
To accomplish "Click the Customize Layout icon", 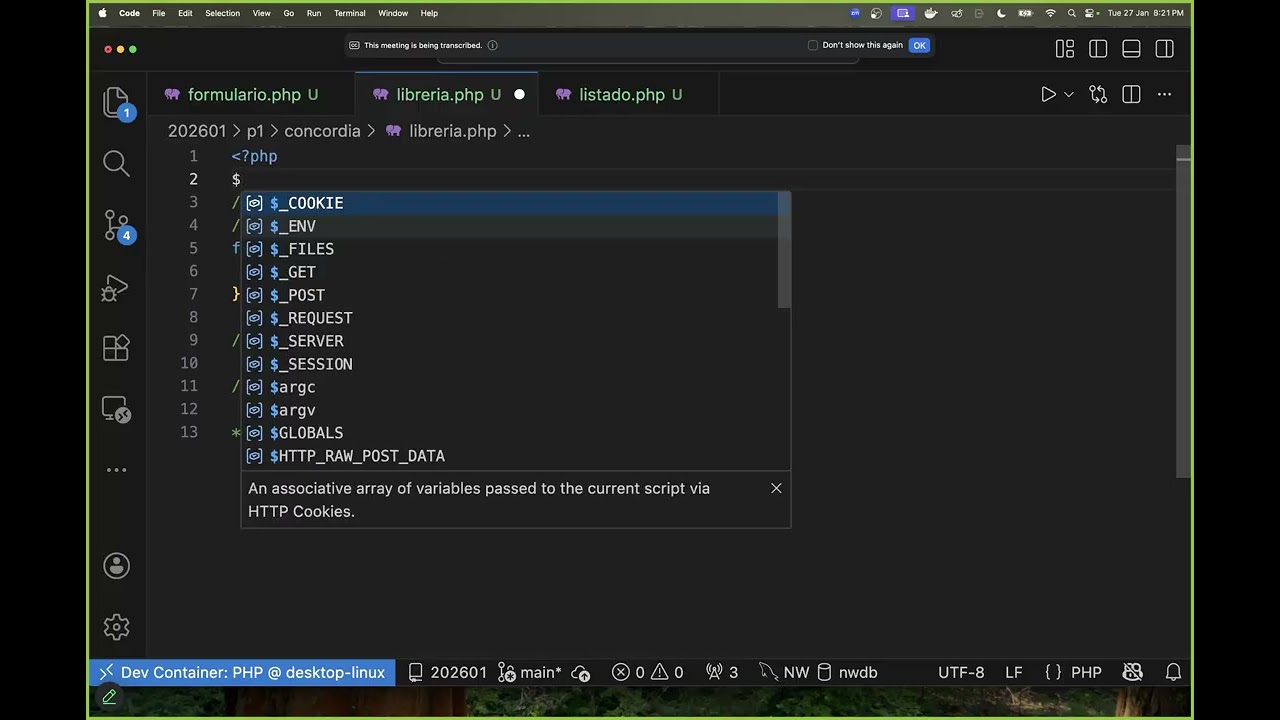I will point(1065,49).
